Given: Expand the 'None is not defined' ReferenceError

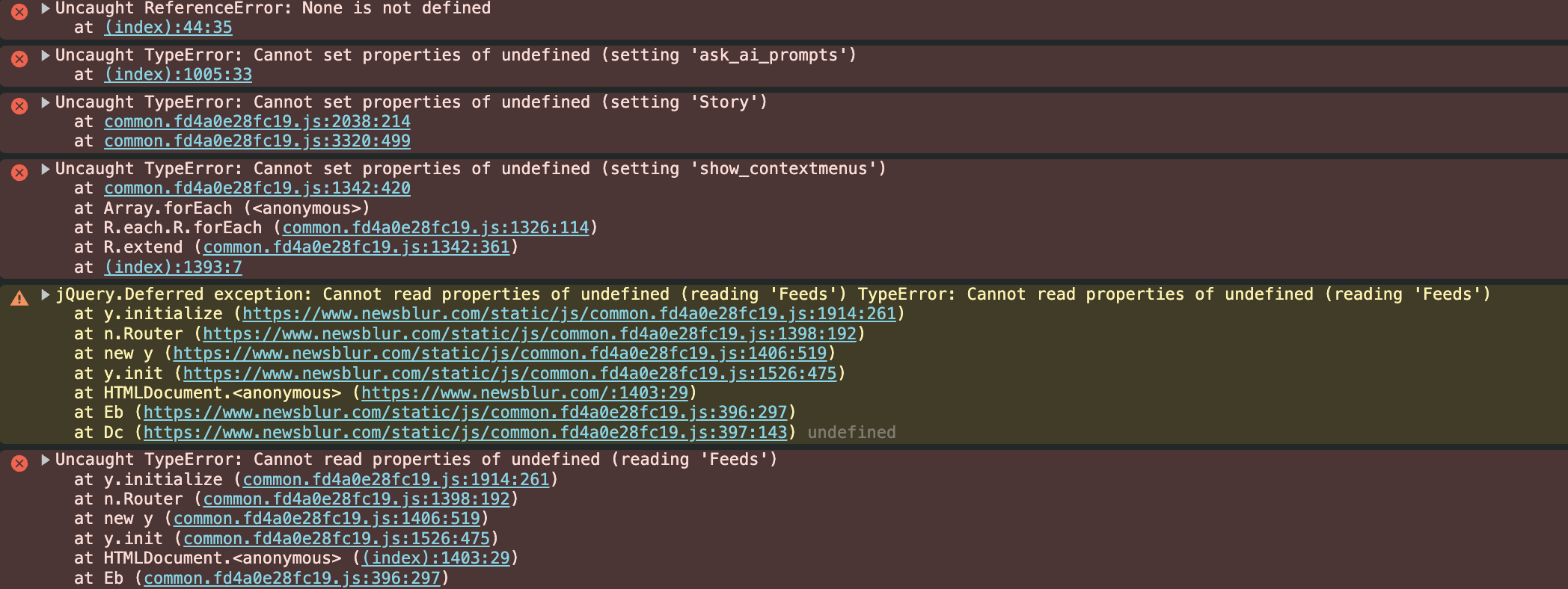Looking at the screenshot, I should point(46,8).
